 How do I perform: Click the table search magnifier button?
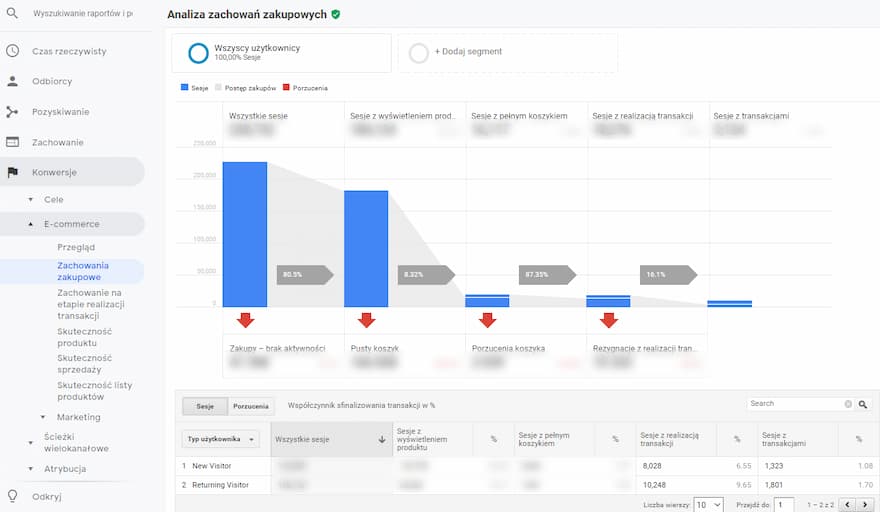click(x=863, y=404)
